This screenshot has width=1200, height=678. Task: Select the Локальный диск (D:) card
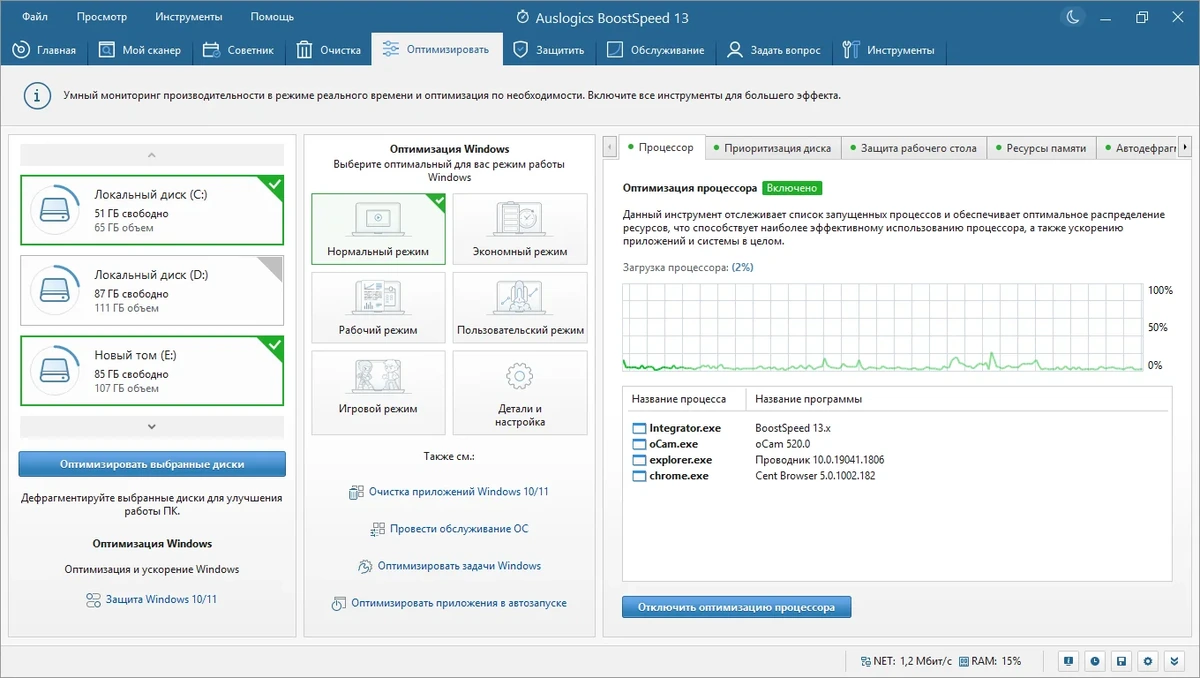(x=152, y=290)
